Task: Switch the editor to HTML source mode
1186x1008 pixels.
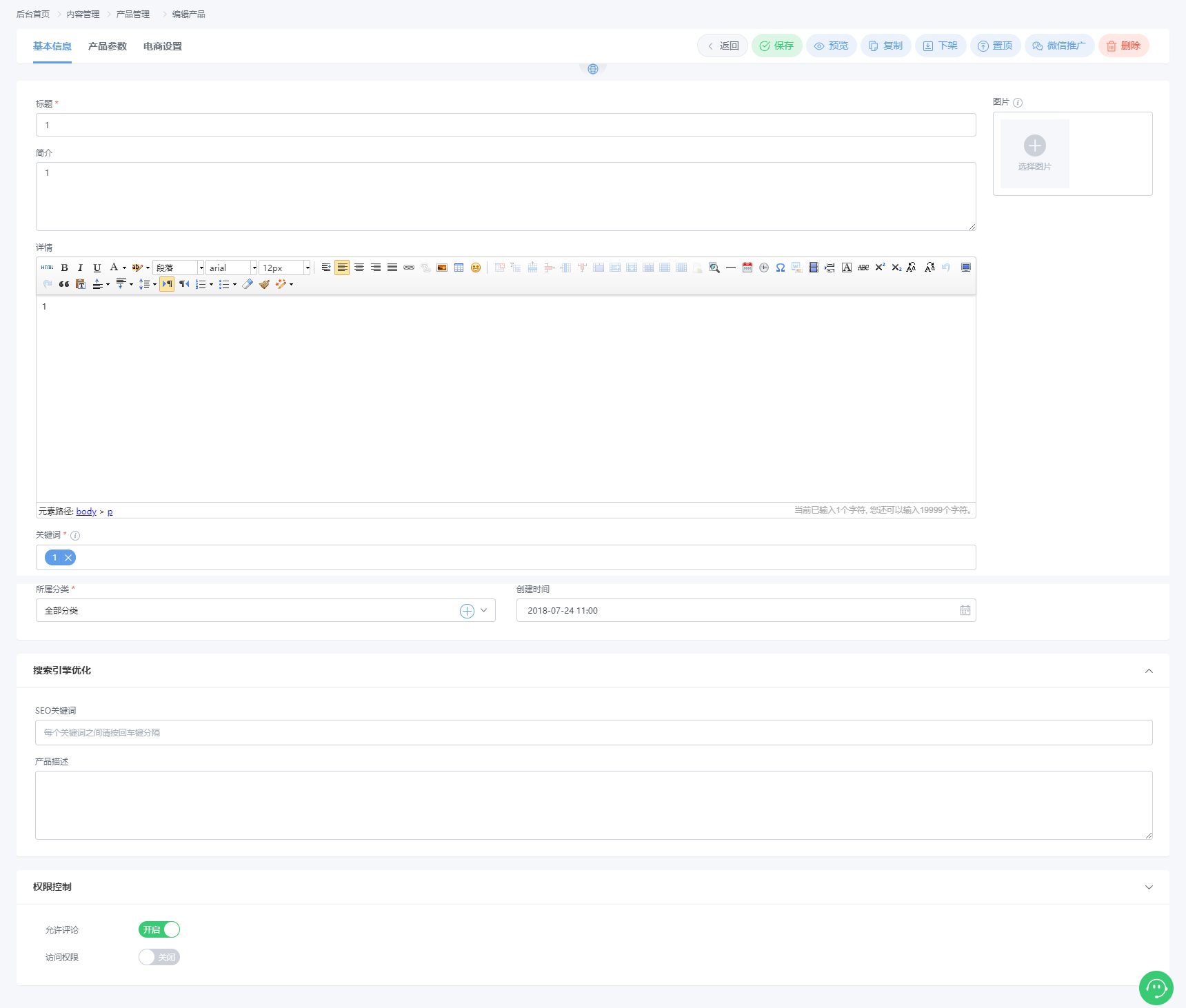Action: point(47,268)
